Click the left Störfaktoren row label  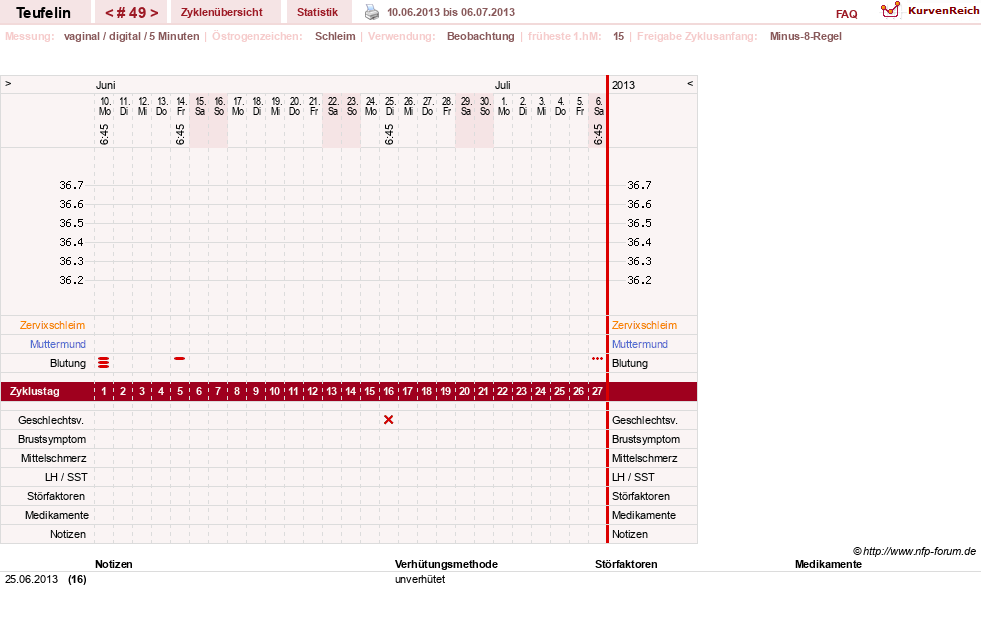coord(56,496)
